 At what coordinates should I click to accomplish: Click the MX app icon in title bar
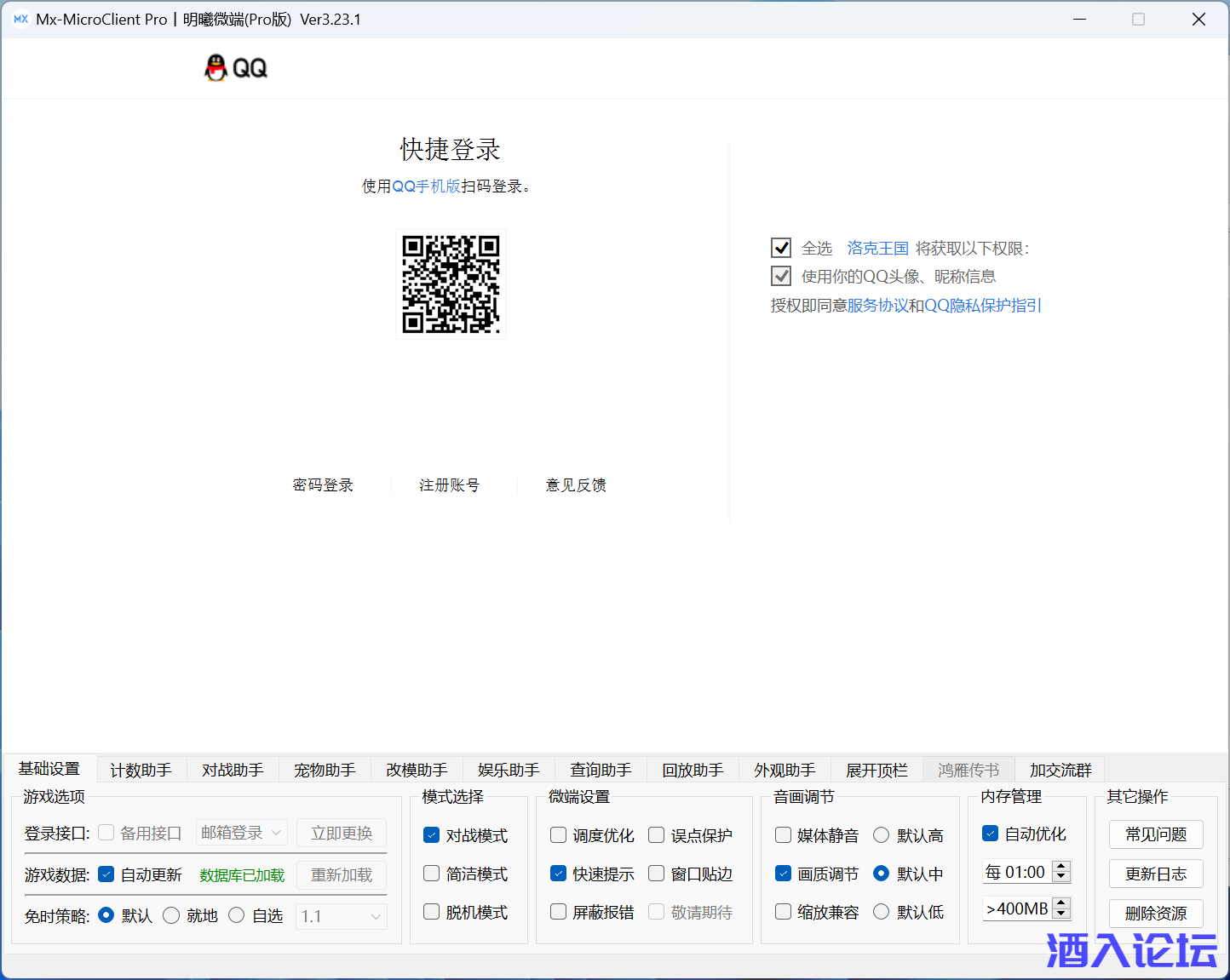20,19
